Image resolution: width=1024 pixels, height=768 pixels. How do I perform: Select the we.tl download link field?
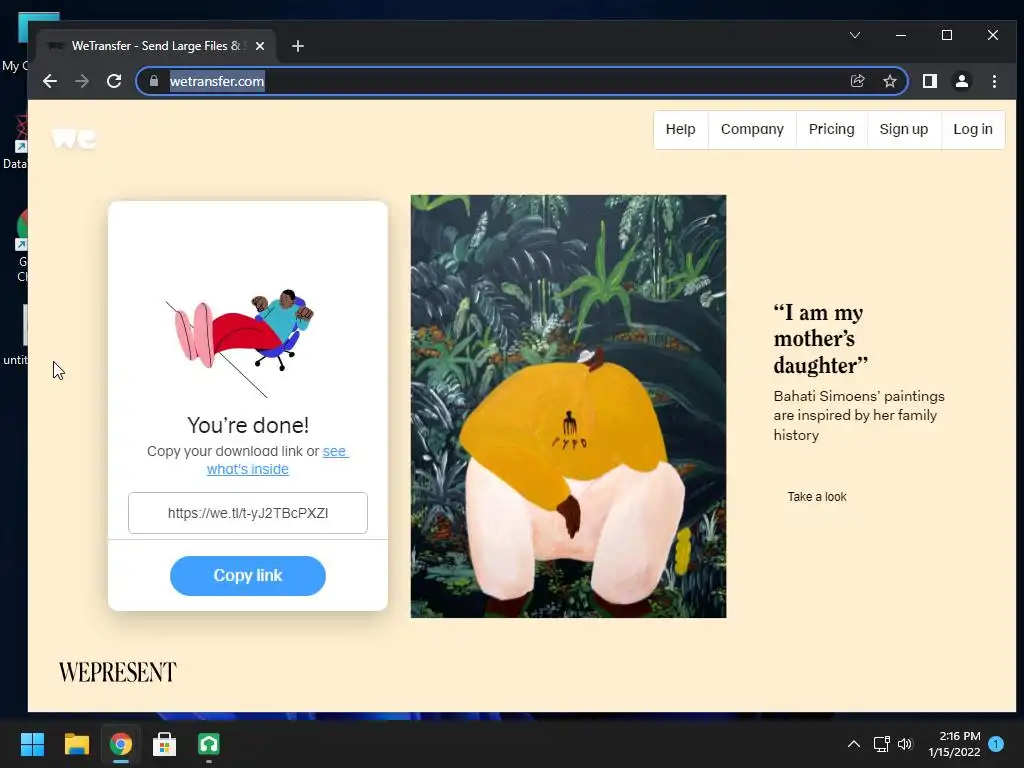(248, 513)
